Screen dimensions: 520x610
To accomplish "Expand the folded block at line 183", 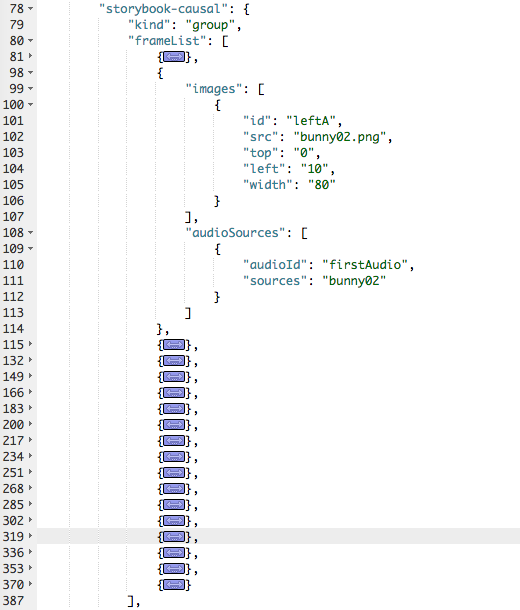I will [x=30, y=408].
